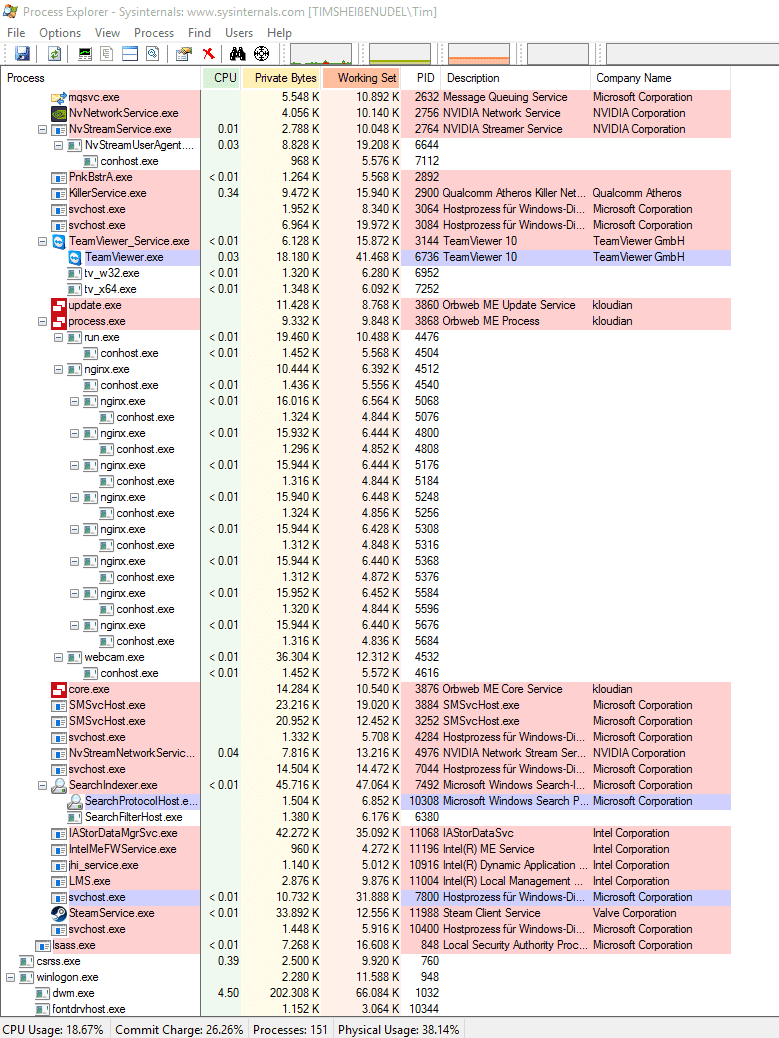
Task: Click the Refresh Now toolbar icon
Action: pyautogui.click(x=54, y=54)
